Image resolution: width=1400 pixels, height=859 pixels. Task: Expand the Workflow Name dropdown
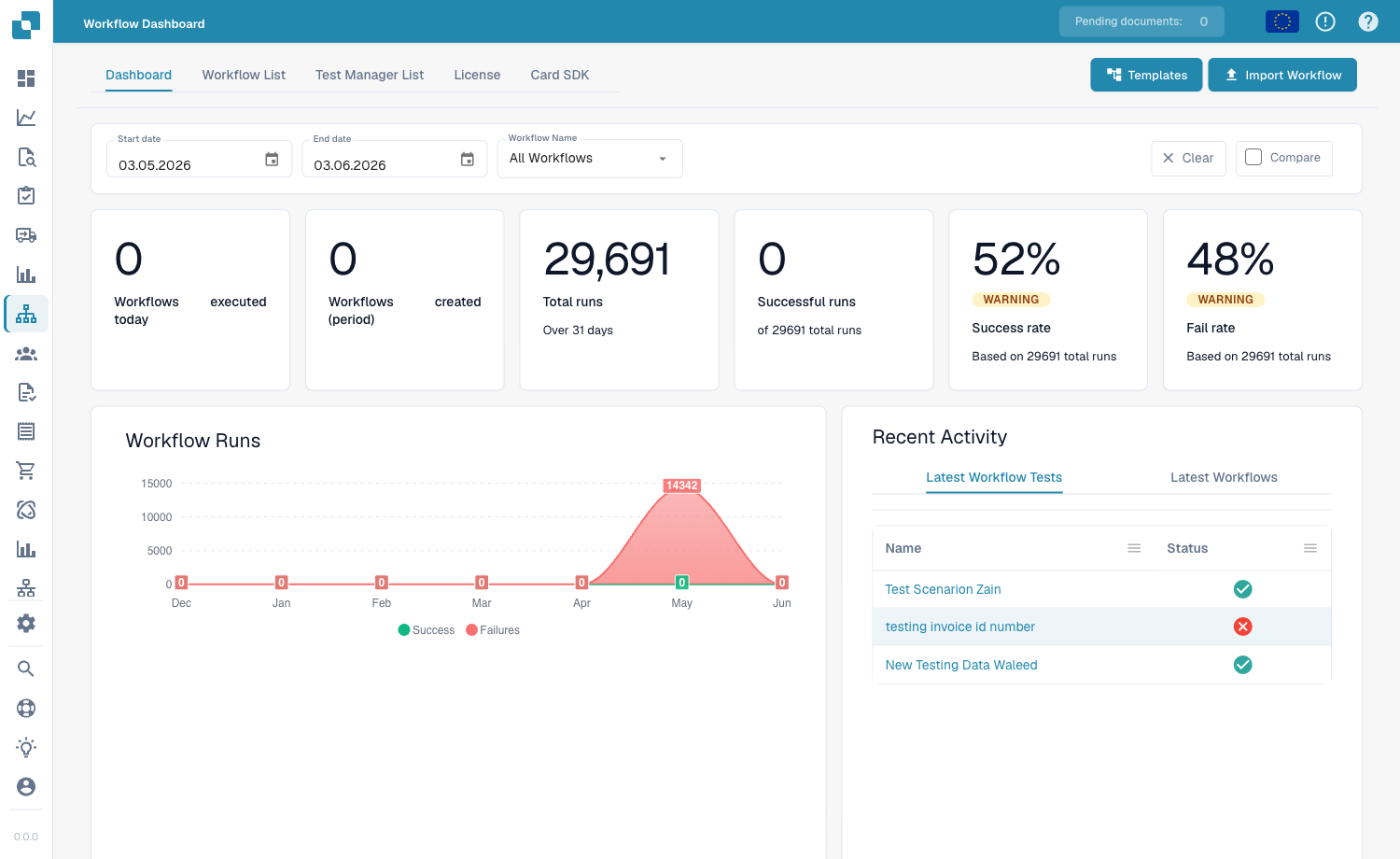[x=590, y=159]
